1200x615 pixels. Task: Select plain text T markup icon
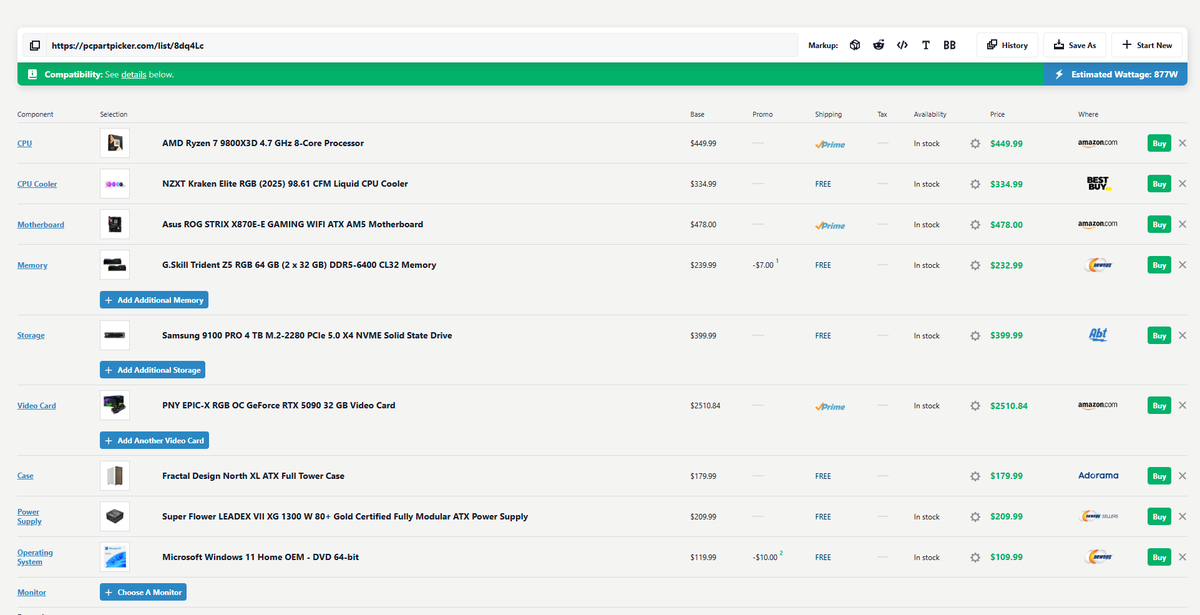coord(926,45)
